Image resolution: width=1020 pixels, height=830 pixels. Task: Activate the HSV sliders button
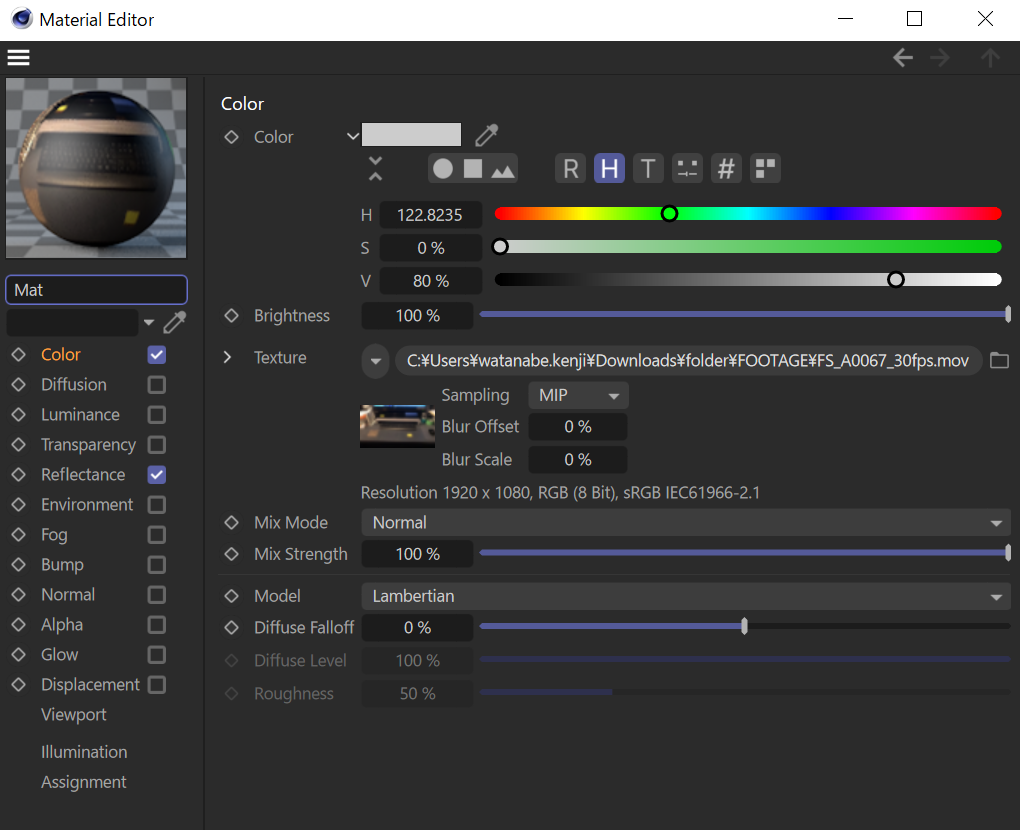609,169
